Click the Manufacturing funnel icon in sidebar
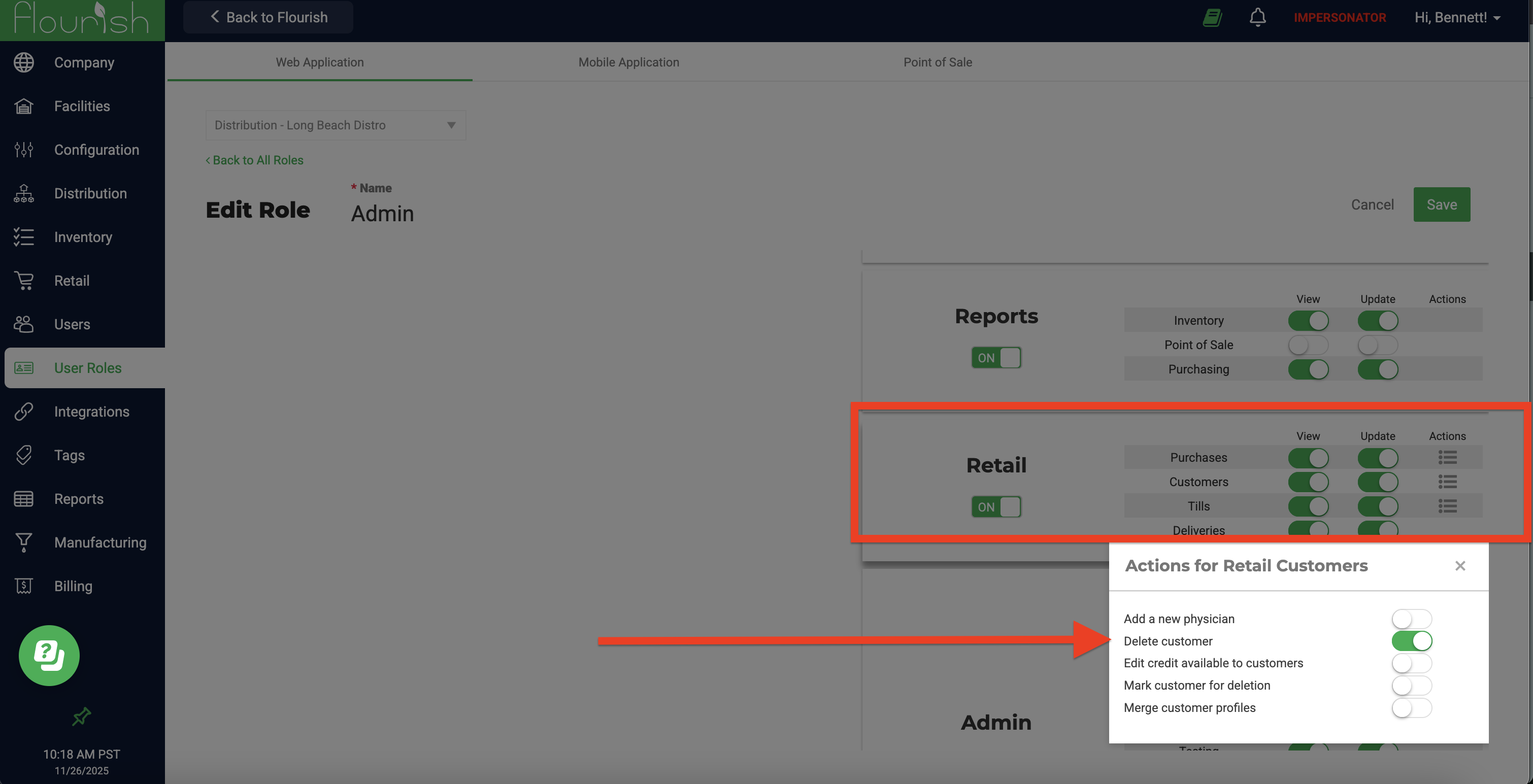Viewport: 1533px width, 784px height. click(x=24, y=542)
